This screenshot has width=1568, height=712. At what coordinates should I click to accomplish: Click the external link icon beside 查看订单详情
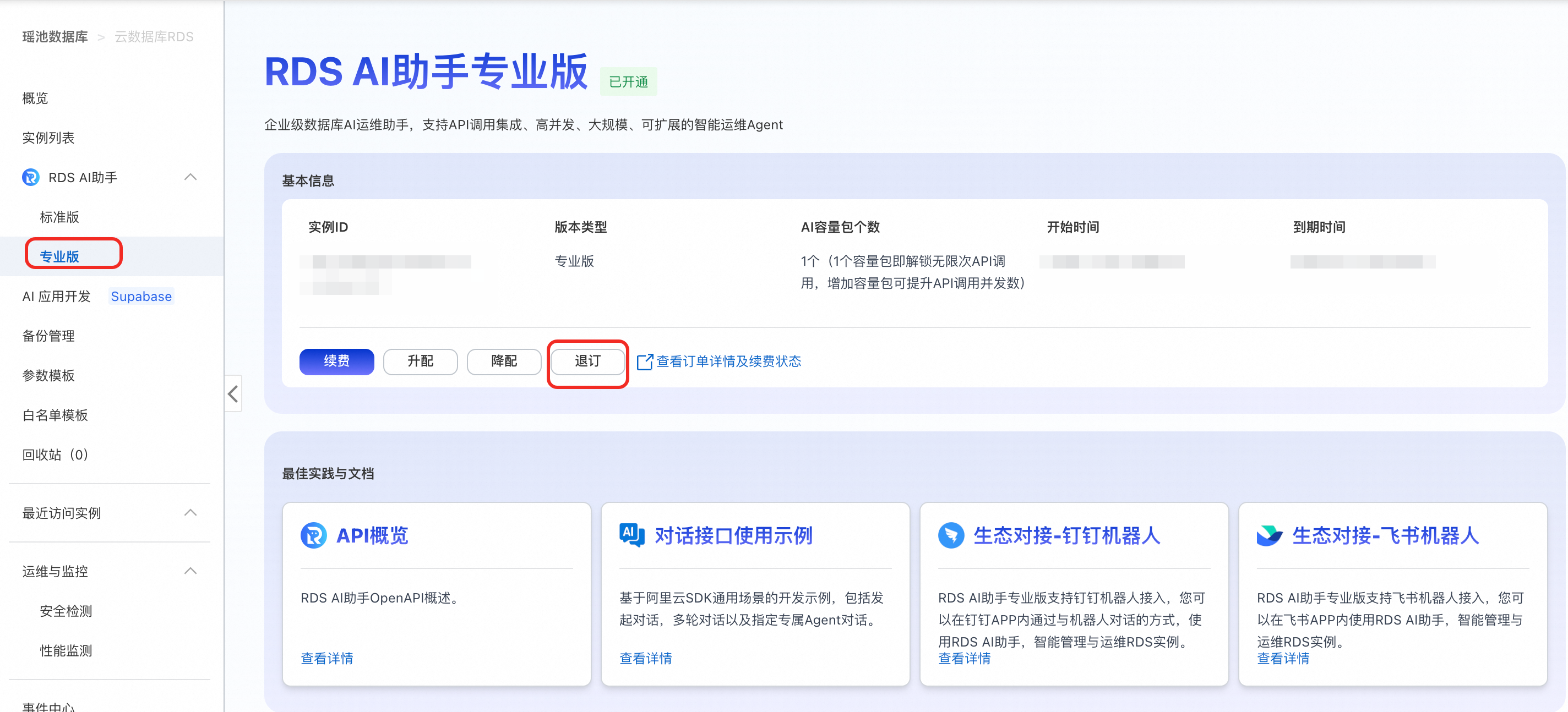(x=644, y=362)
